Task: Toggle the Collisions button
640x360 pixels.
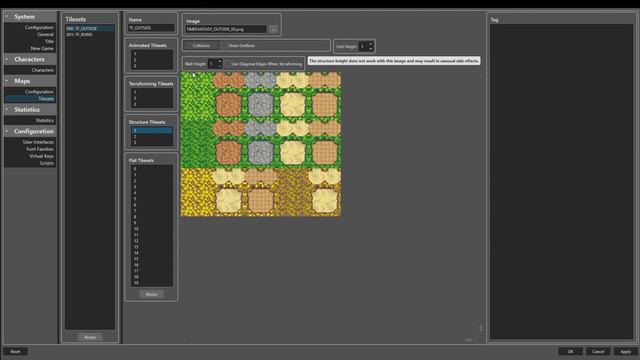Action: coord(201,45)
